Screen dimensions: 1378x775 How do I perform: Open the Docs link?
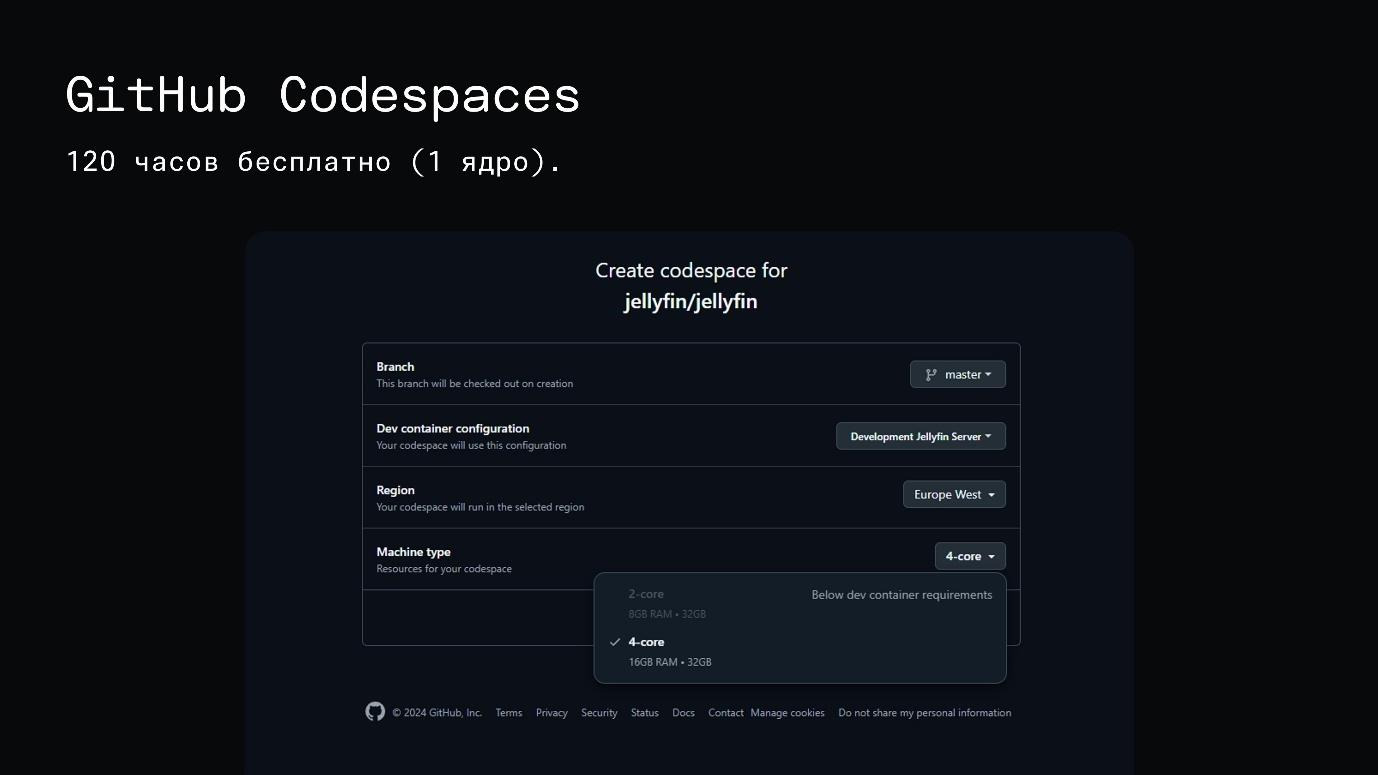point(683,712)
